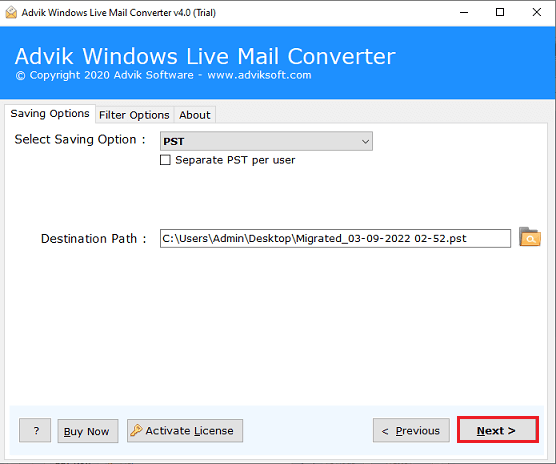556x464 pixels.
Task: Open the Filter Options tab
Action: click(134, 115)
